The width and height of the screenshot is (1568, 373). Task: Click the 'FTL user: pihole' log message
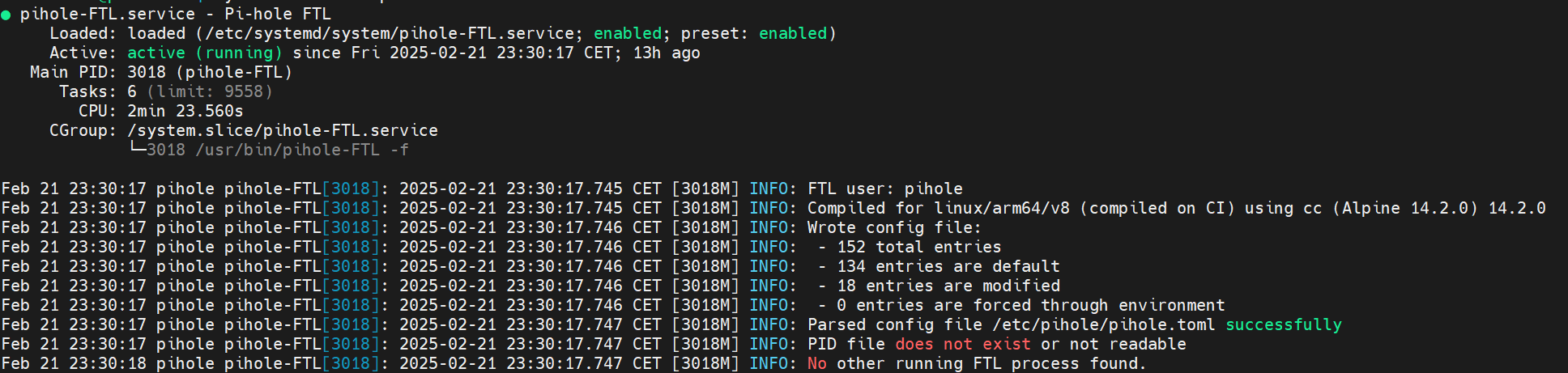(x=885, y=189)
